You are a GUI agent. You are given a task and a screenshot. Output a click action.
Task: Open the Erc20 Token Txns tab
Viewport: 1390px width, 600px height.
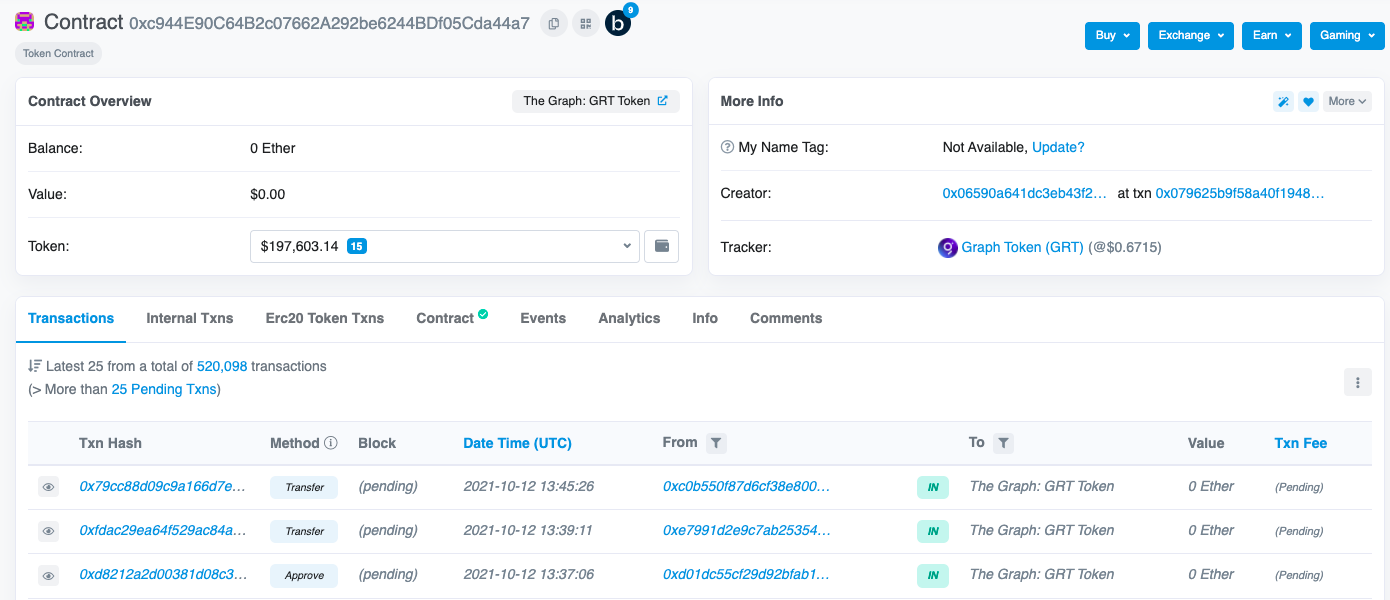coord(324,318)
